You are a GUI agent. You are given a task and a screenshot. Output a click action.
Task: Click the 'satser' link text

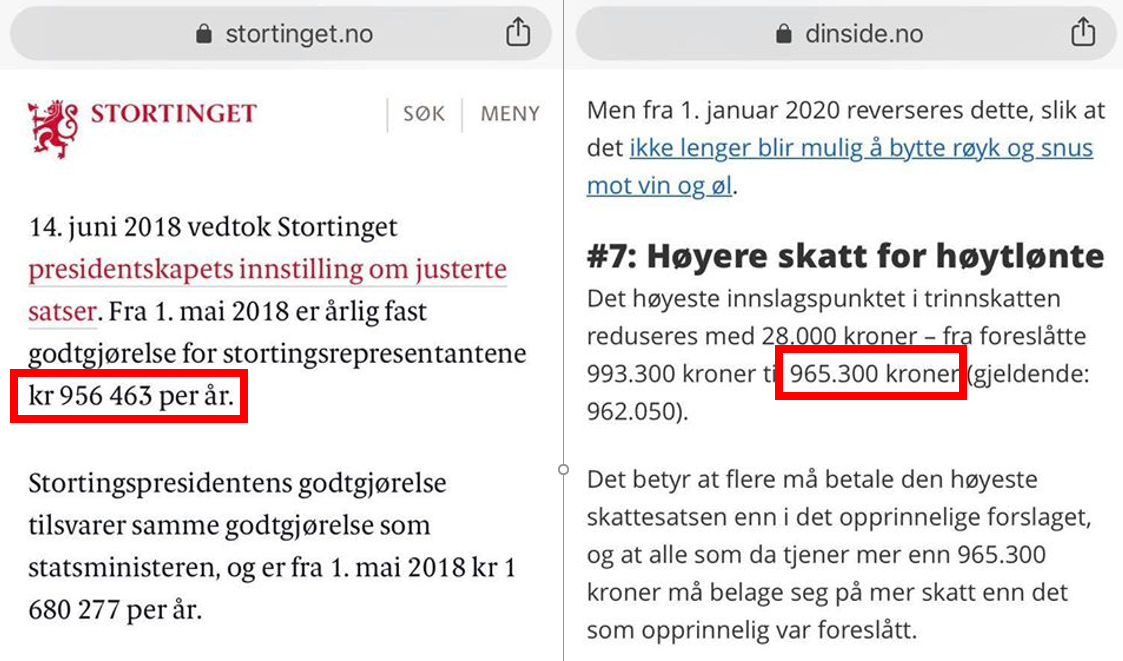click(x=62, y=312)
